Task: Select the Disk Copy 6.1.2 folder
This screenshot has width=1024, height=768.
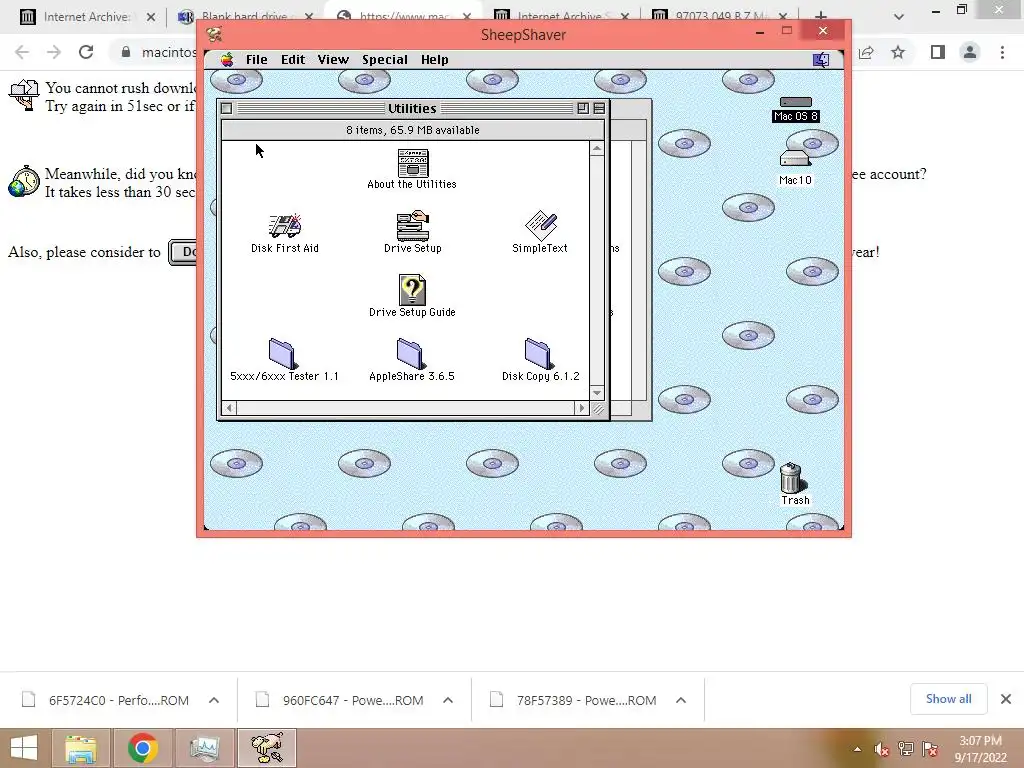Action: pyautogui.click(x=539, y=354)
